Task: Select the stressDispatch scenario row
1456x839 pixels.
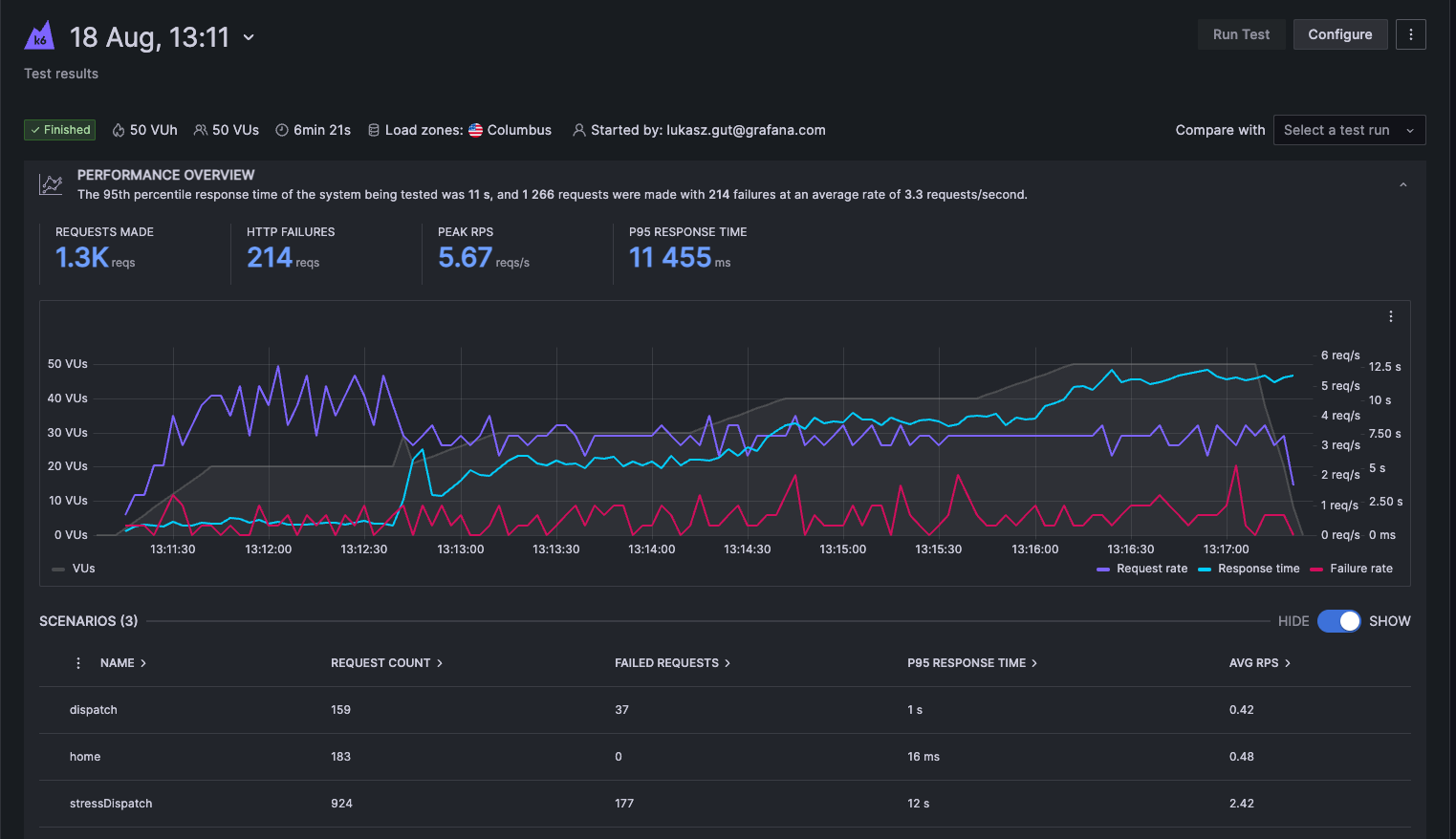Action: [111, 804]
